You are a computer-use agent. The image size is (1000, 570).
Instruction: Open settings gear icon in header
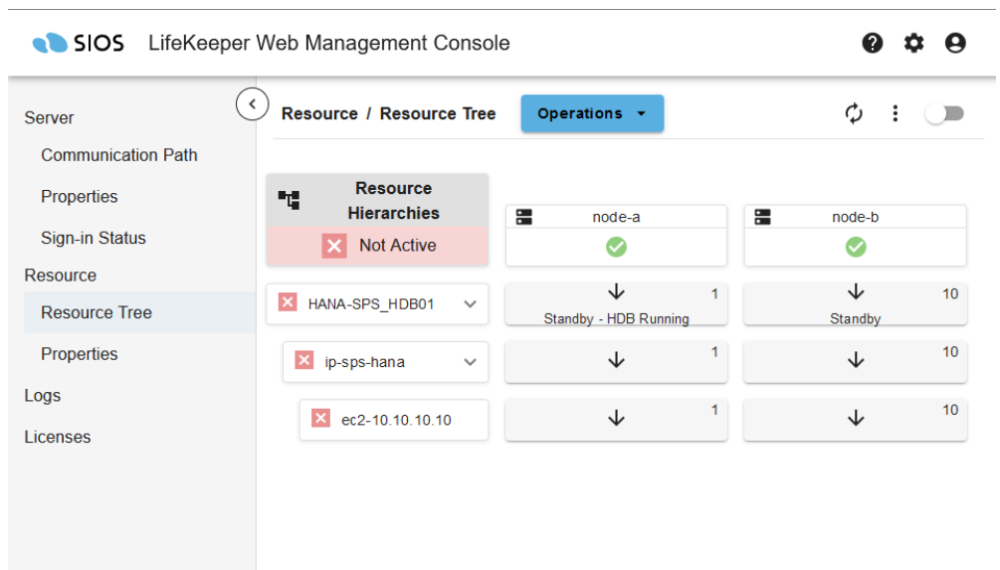(914, 43)
